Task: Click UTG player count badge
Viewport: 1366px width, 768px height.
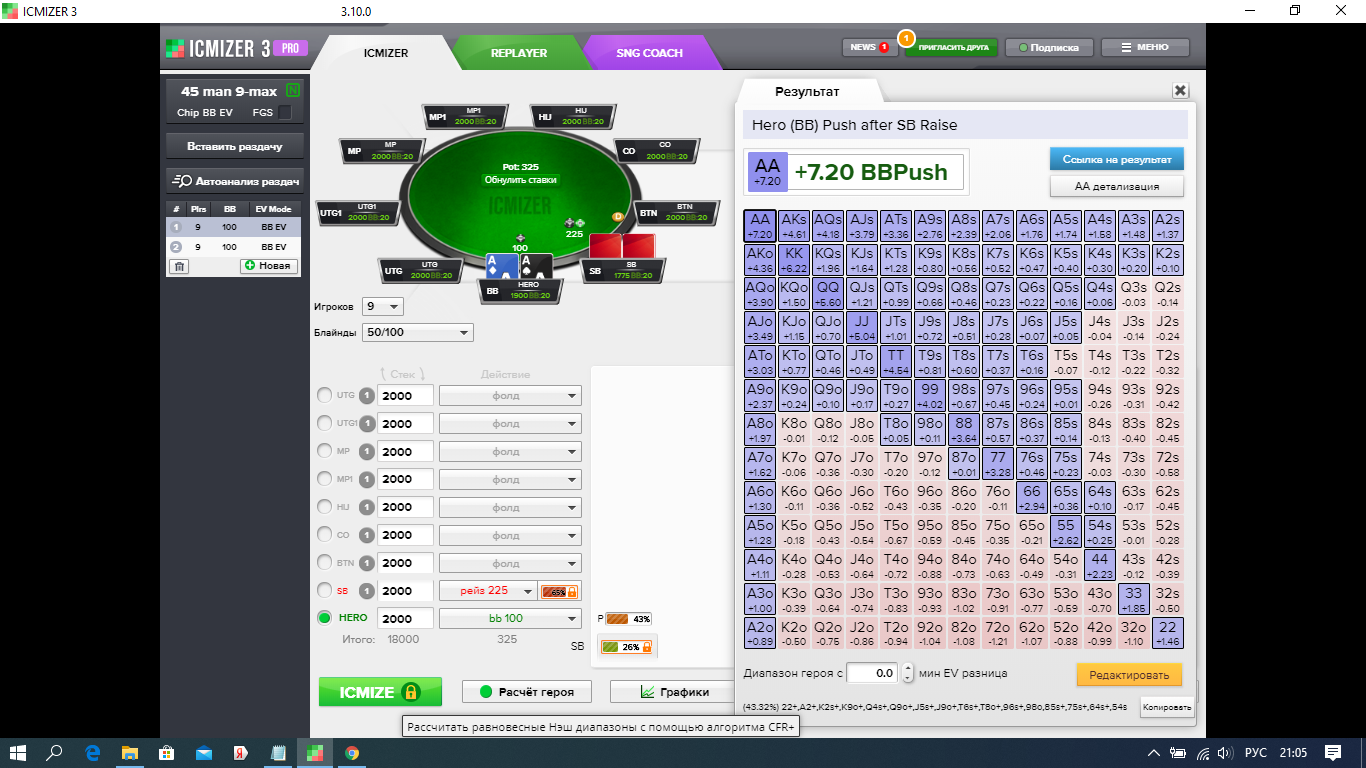Action: click(x=367, y=396)
